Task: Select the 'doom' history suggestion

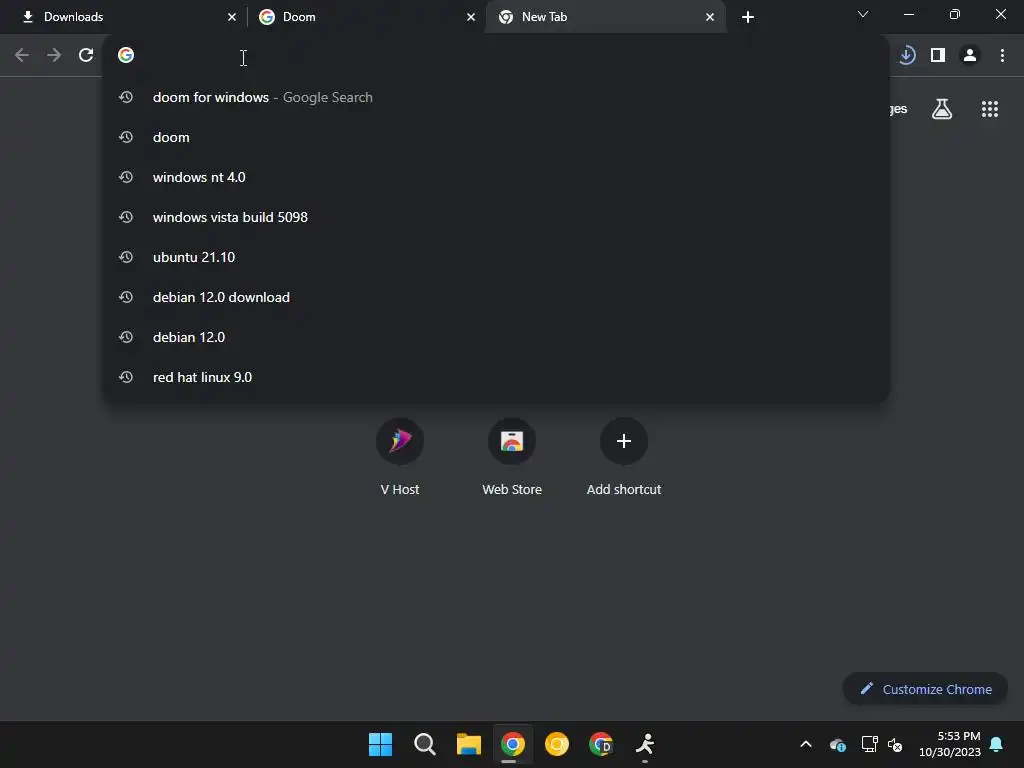Action: (x=496, y=137)
